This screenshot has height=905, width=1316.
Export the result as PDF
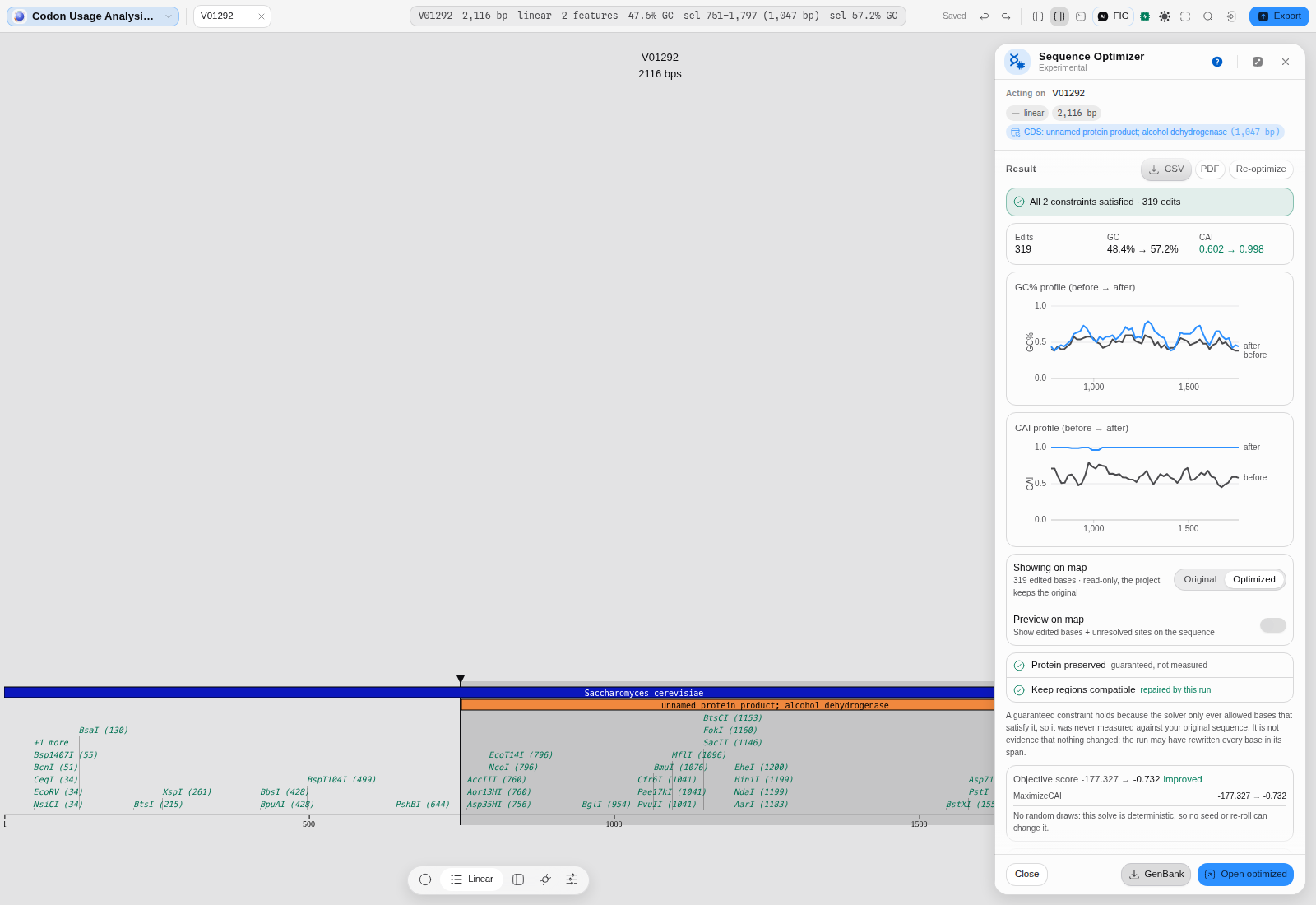(1210, 169)
